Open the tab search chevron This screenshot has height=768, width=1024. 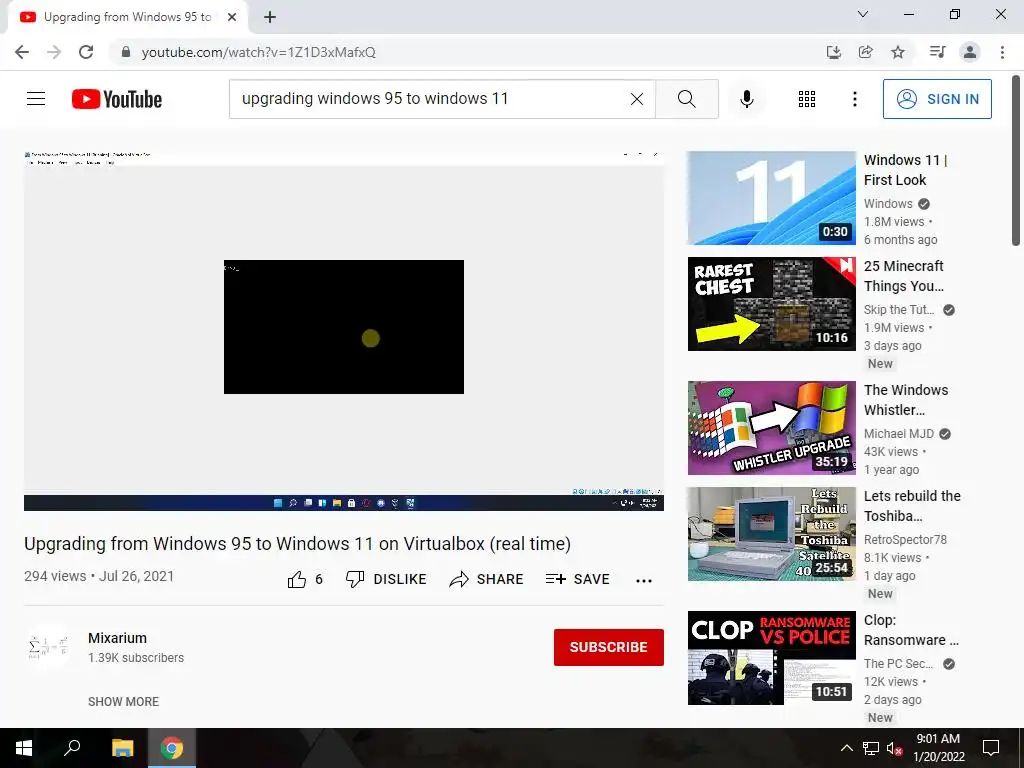(x=863, y=14)
